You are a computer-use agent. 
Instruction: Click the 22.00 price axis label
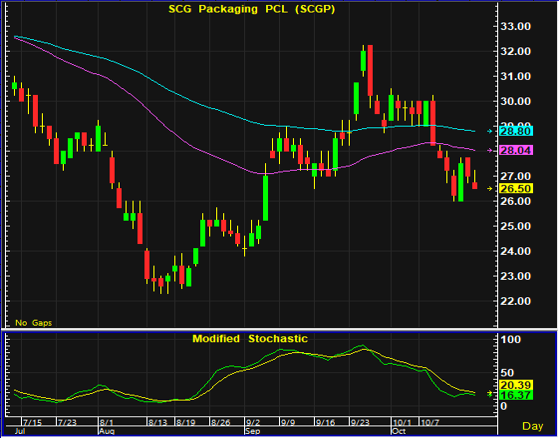tap(516, 301)
